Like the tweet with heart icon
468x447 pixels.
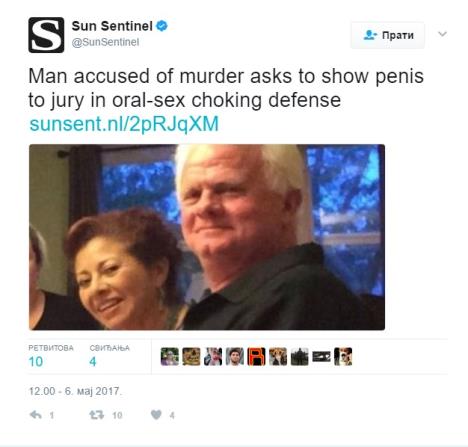tap(156, 415)
